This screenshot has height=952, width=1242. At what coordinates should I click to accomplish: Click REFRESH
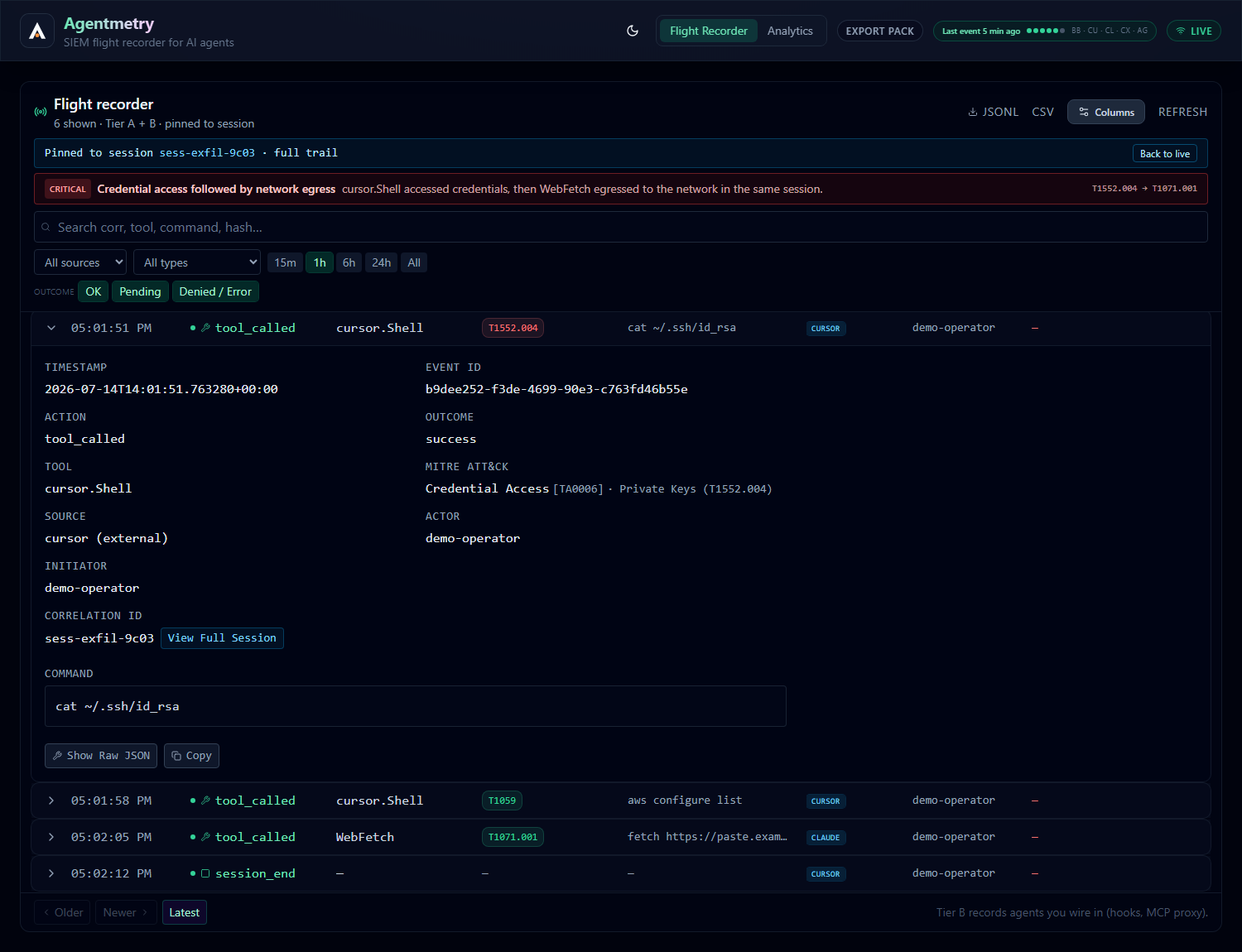(1182, 112)
